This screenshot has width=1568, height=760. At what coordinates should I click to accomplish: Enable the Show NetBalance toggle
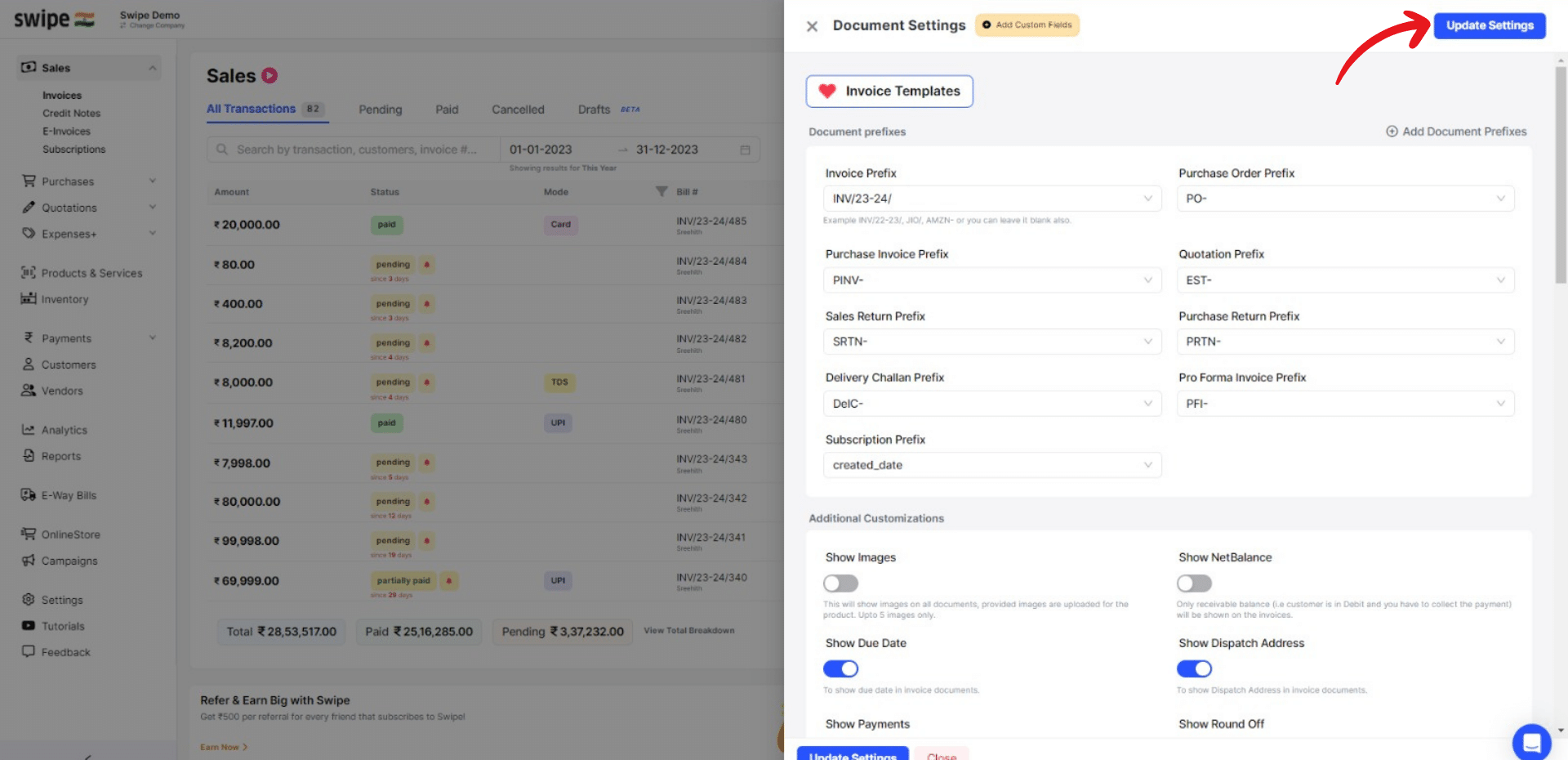click(1194, 583)
